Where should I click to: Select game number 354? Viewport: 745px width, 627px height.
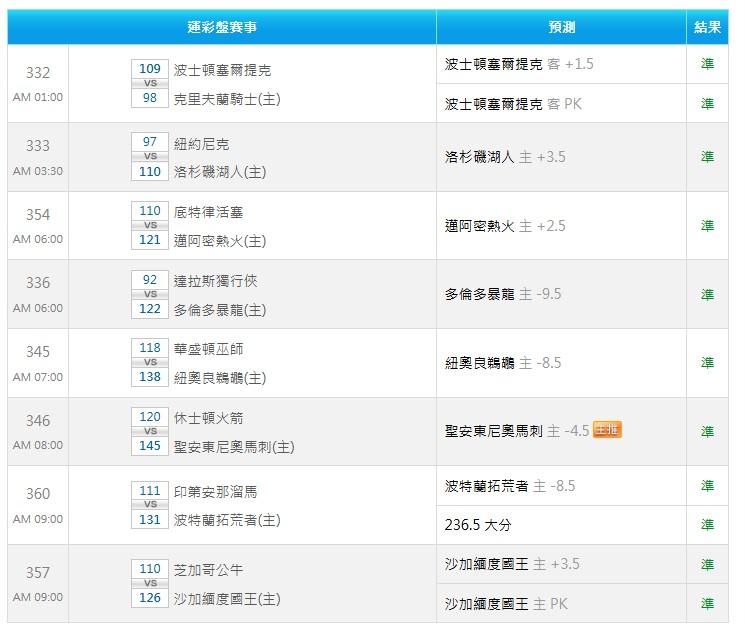pos(38,215)
